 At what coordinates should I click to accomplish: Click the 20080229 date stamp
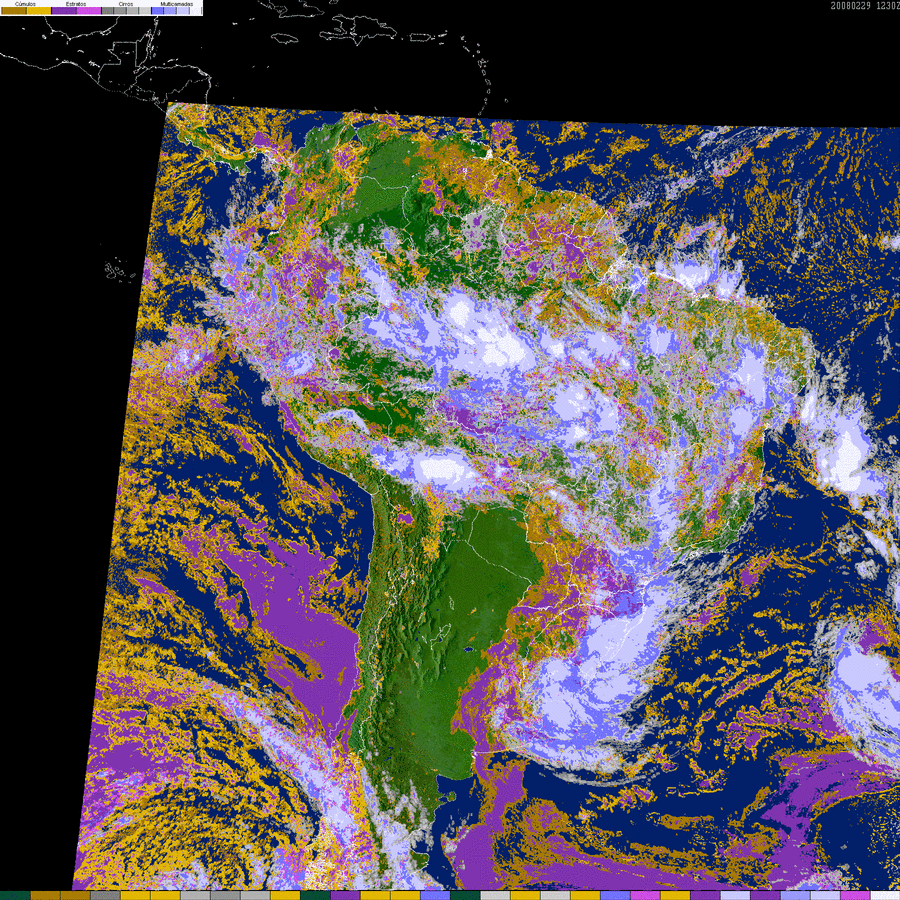851,6
